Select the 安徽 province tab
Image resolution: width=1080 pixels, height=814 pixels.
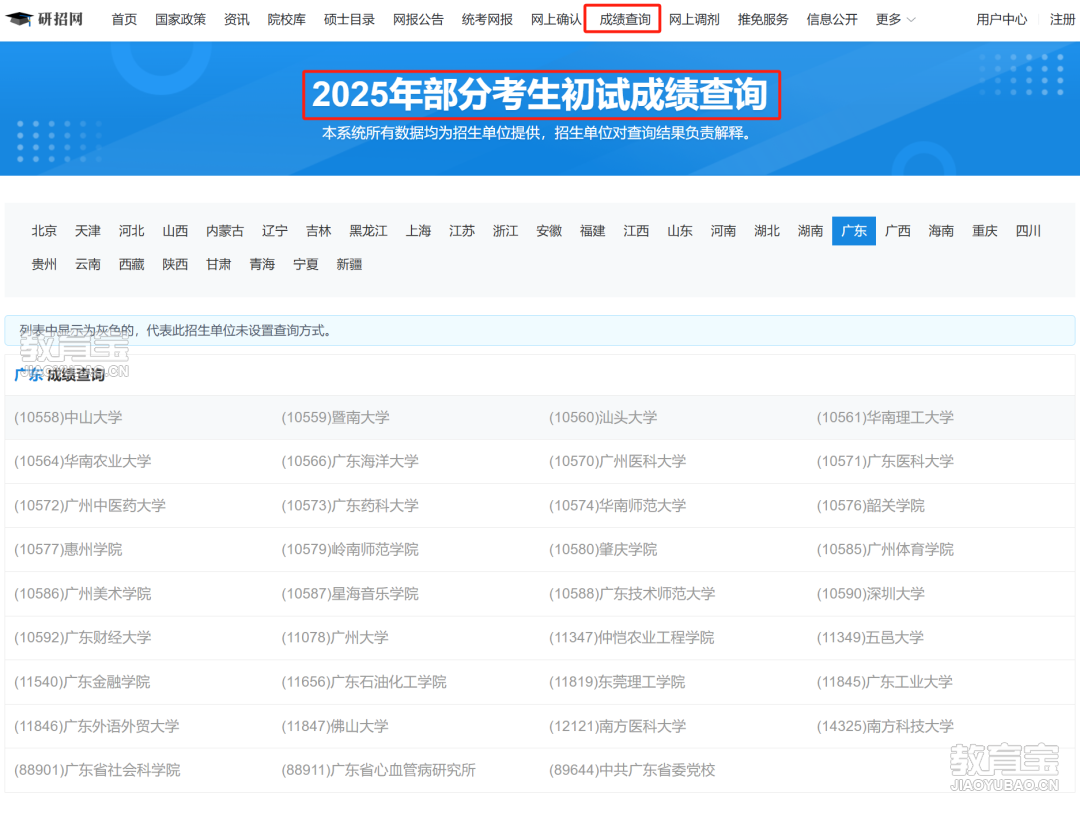(549, 231)
